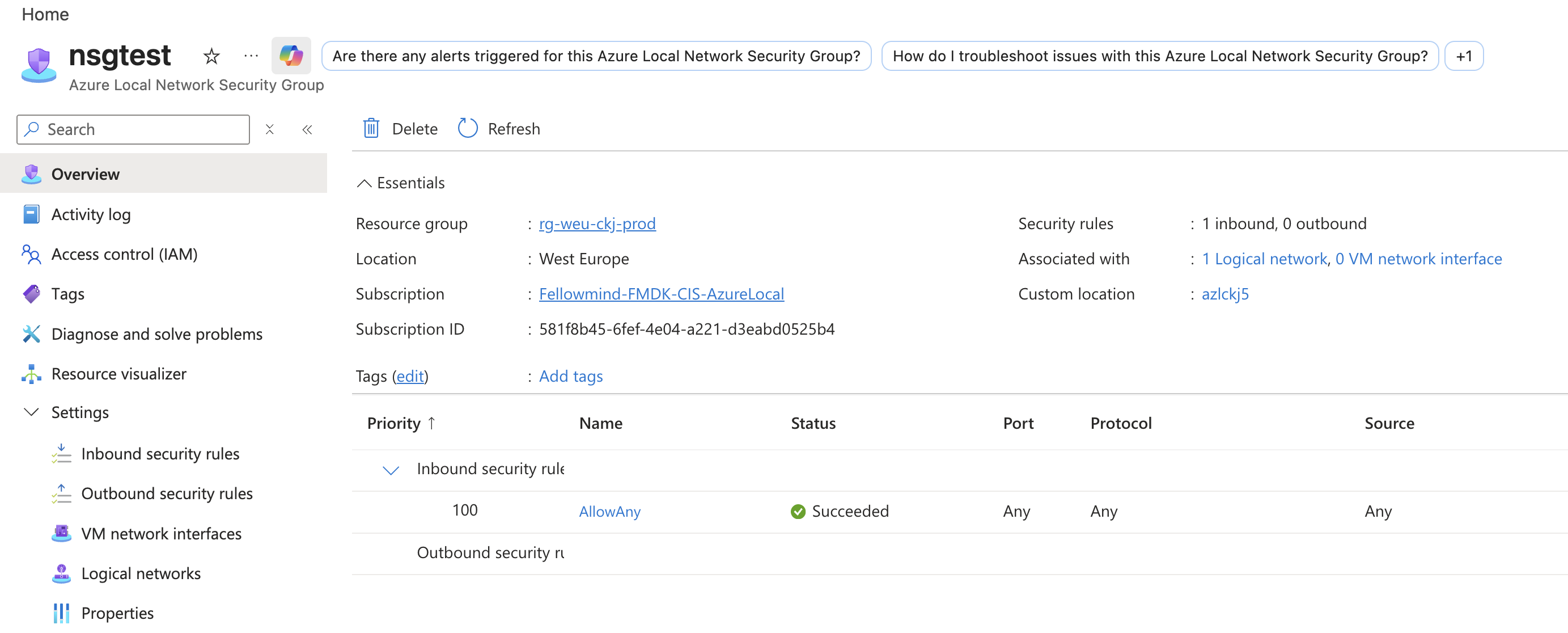The width and height of the screenshot is (1568, 633).
Task: Click the Resource visualizer icon
Action: [x=31, y=374]
